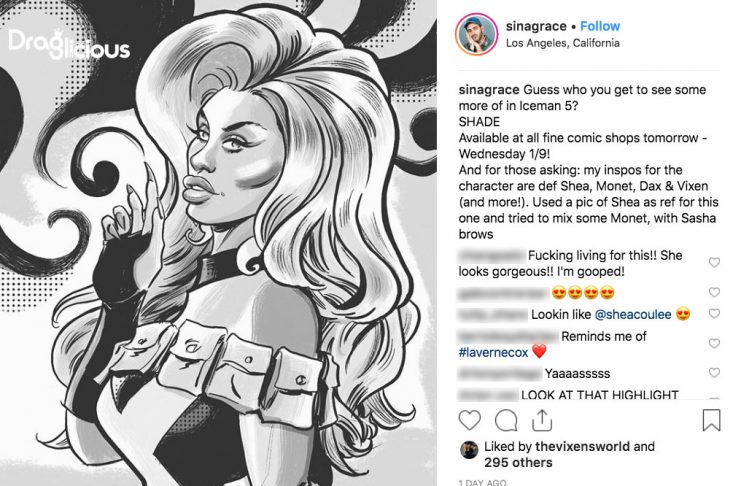The width and height of the screenshot is (741, 486).
Task: Open the sinagrace profile picture
Action: tap(476, 35)
